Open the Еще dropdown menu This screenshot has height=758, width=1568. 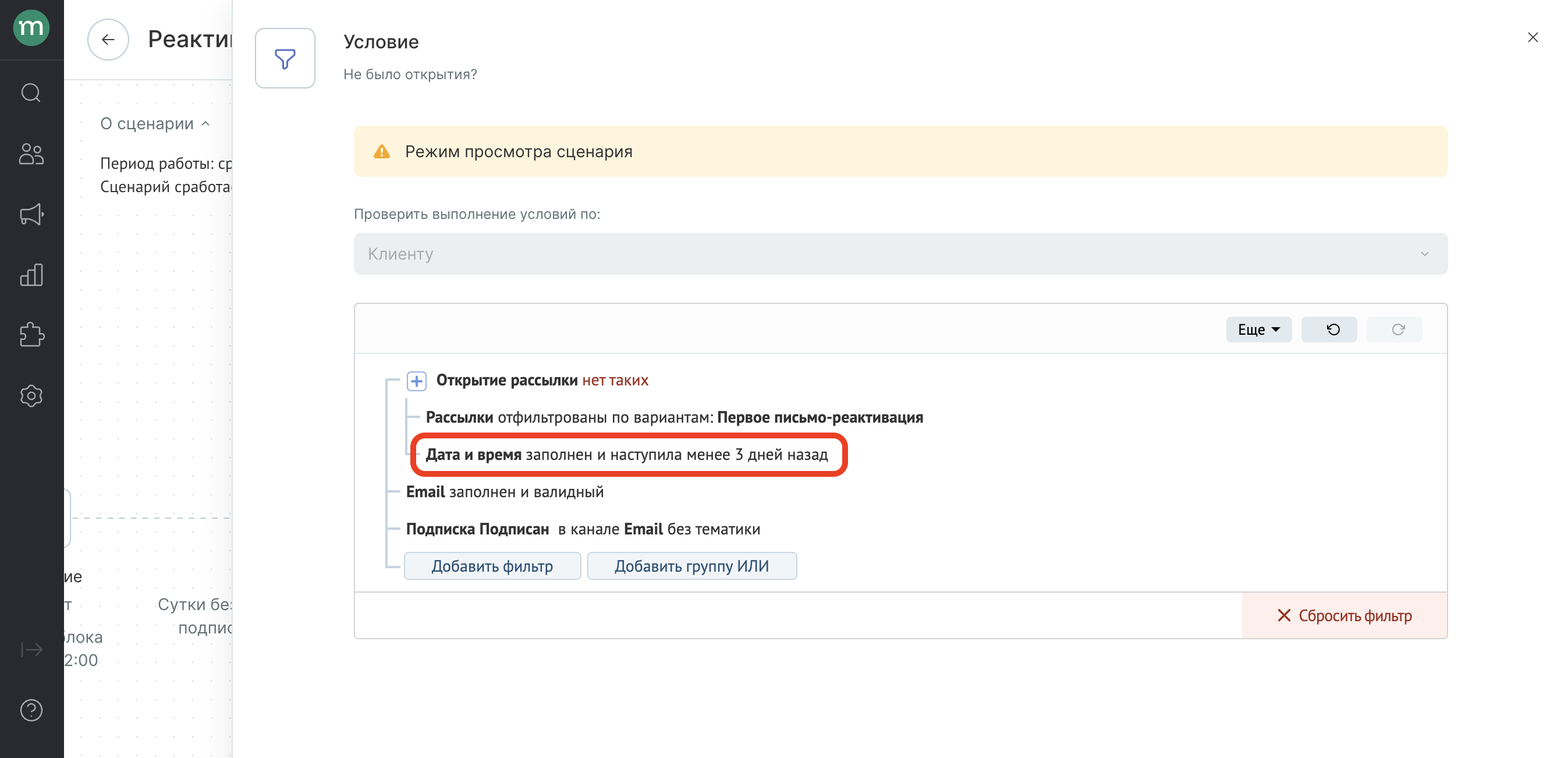[1258, 330]
